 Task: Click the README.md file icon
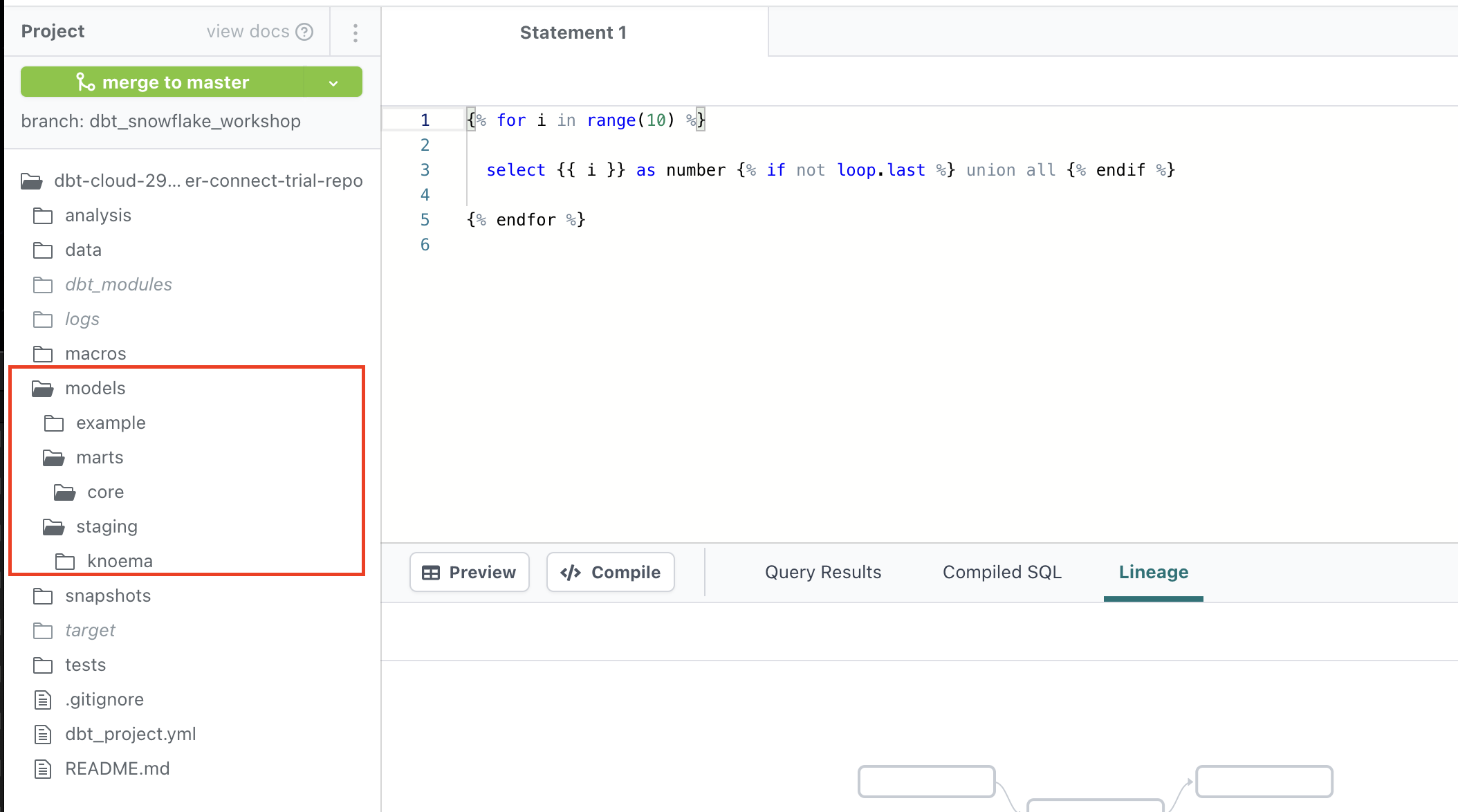coord(43,769)
